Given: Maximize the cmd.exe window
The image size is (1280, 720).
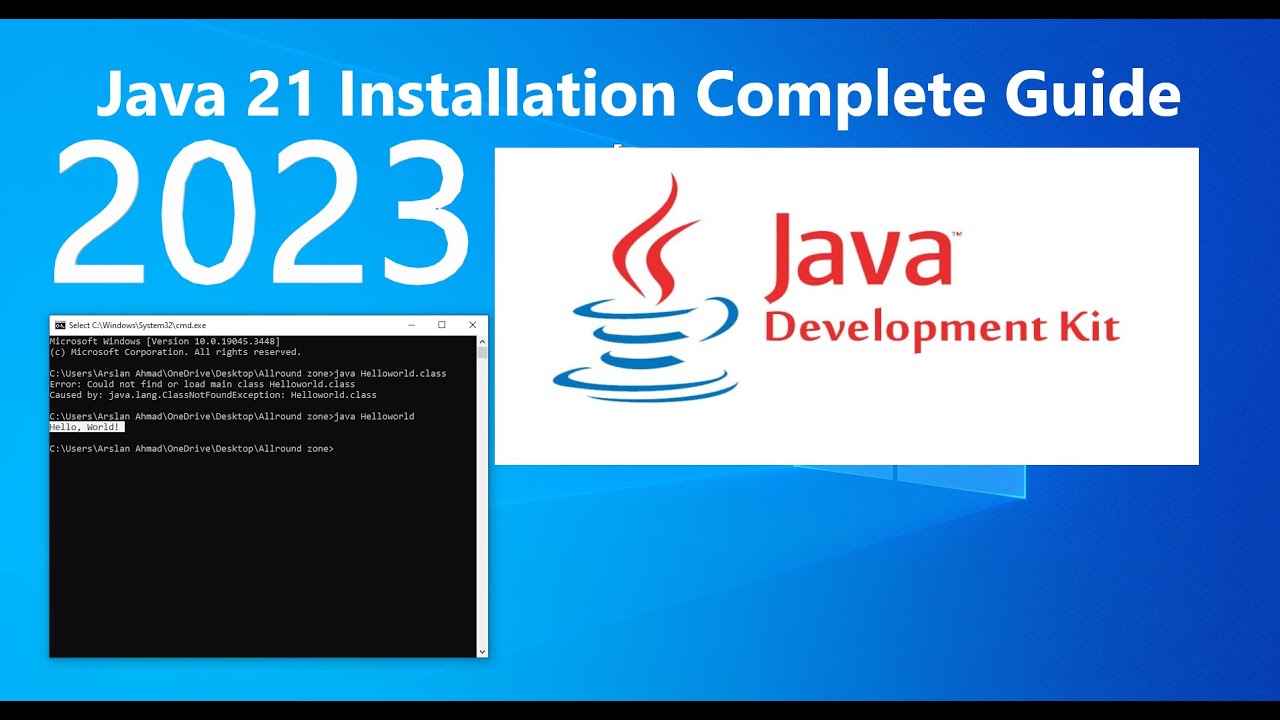Looking at the screenshot, I should [442, 325].
